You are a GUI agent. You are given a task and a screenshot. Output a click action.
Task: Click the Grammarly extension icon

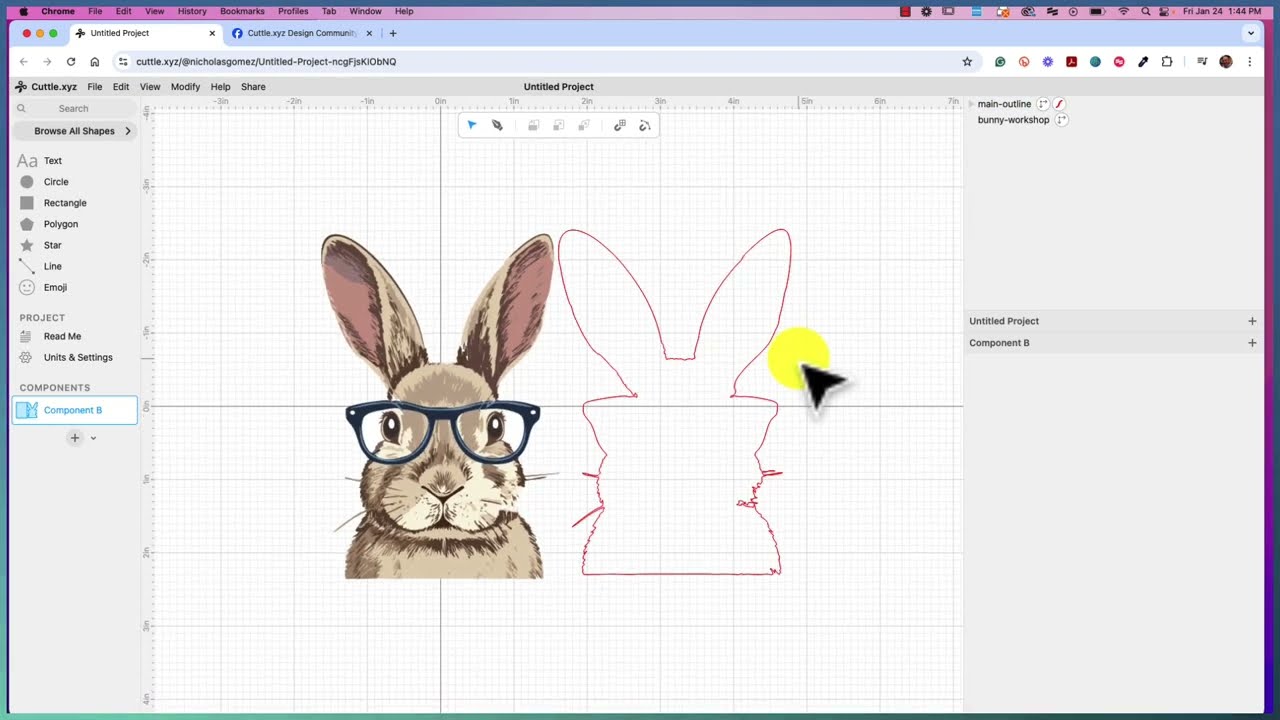coord(1000,61)
